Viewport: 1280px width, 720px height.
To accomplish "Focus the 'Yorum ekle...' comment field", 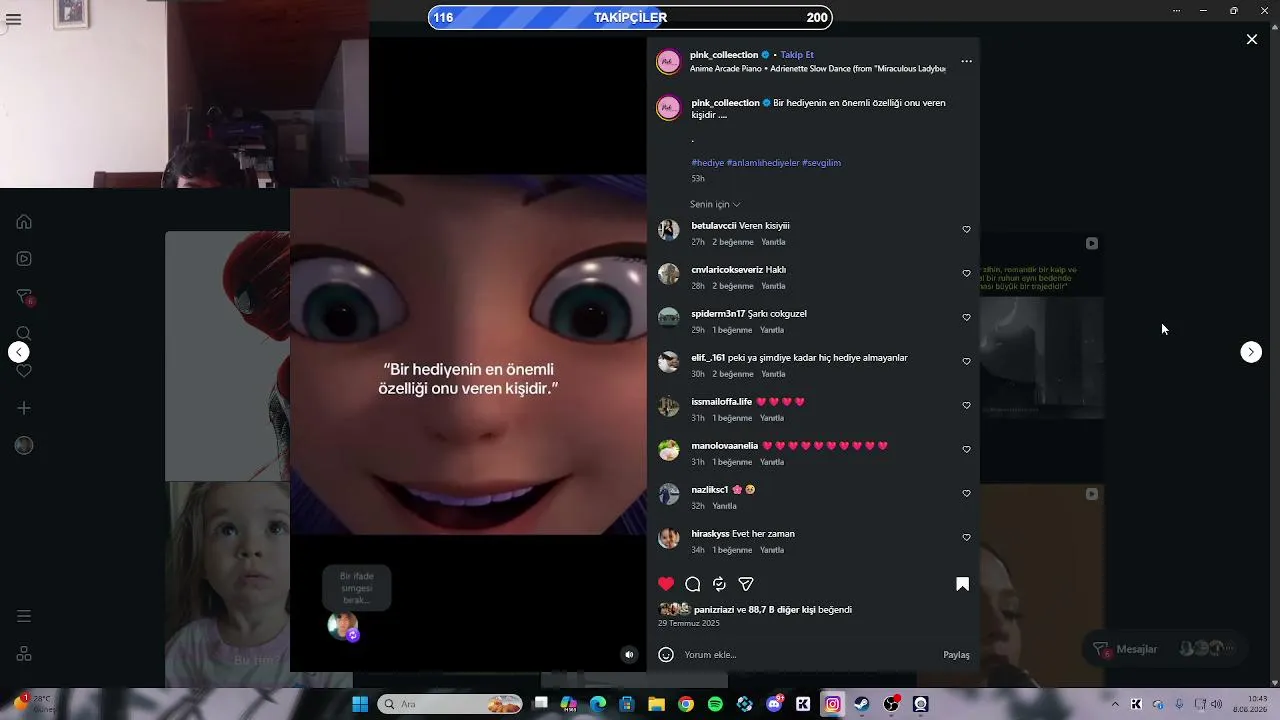I will (810, 655).
